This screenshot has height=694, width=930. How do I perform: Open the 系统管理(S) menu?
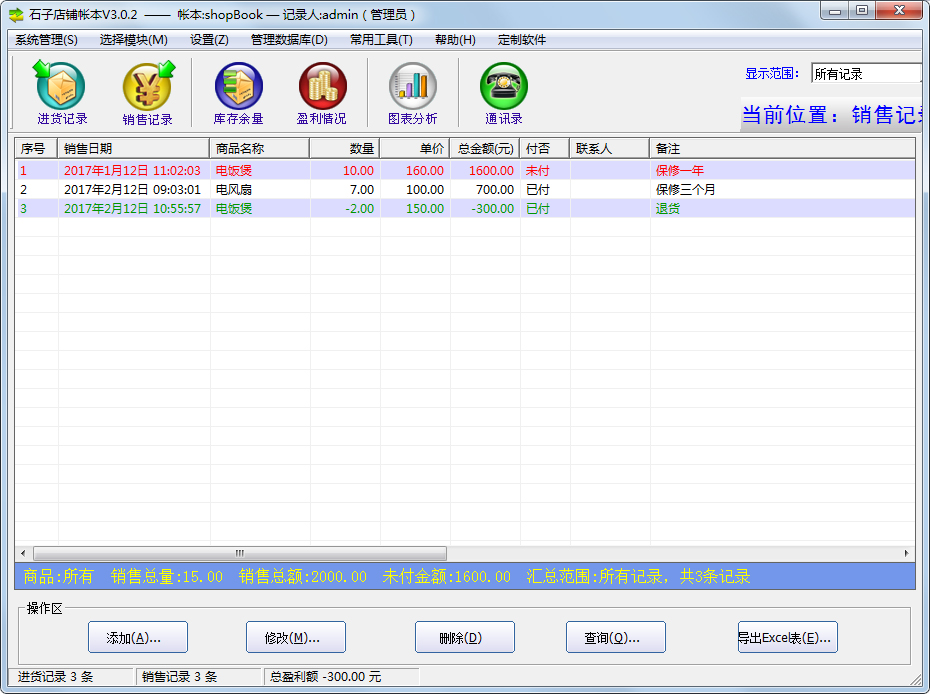point(46,40)
